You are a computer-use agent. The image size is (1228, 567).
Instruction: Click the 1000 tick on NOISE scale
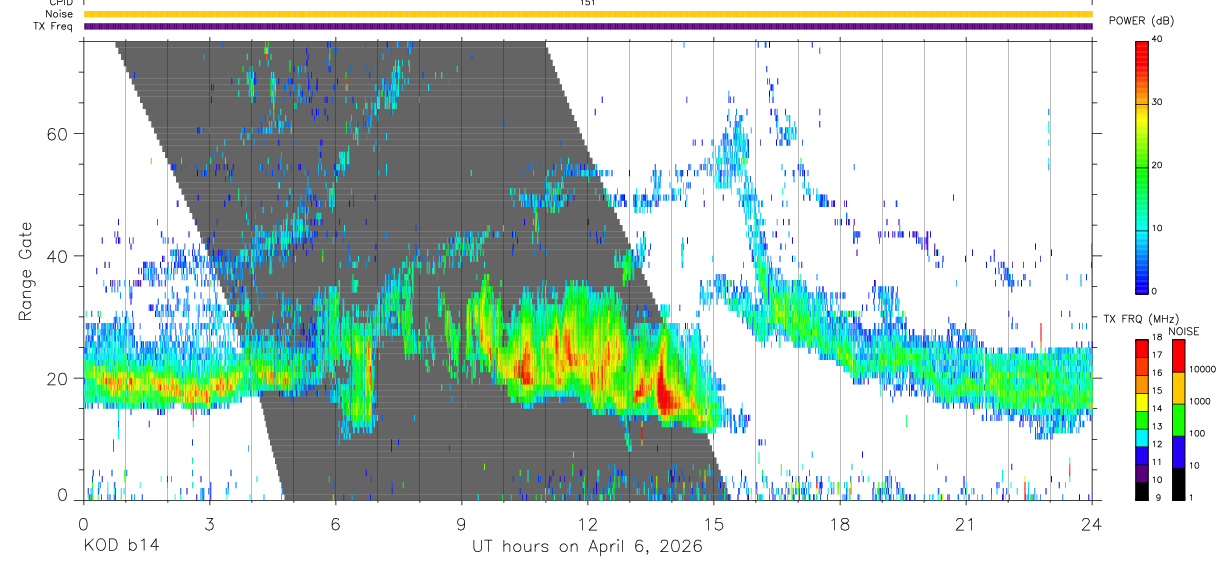[1200, 401]
